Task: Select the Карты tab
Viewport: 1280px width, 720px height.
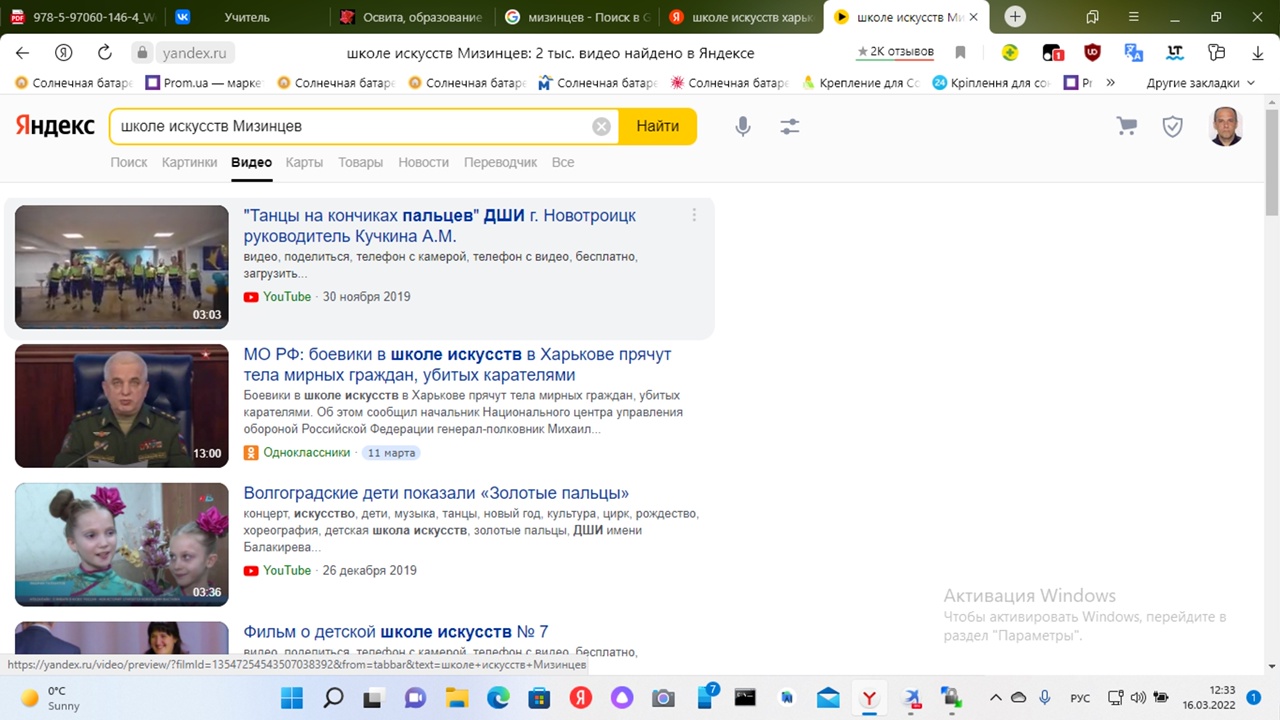Action: tap(304, 162)
